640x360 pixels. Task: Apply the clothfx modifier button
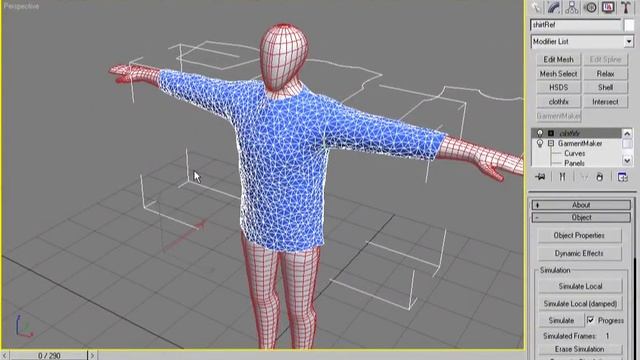[x=558, y=102]
